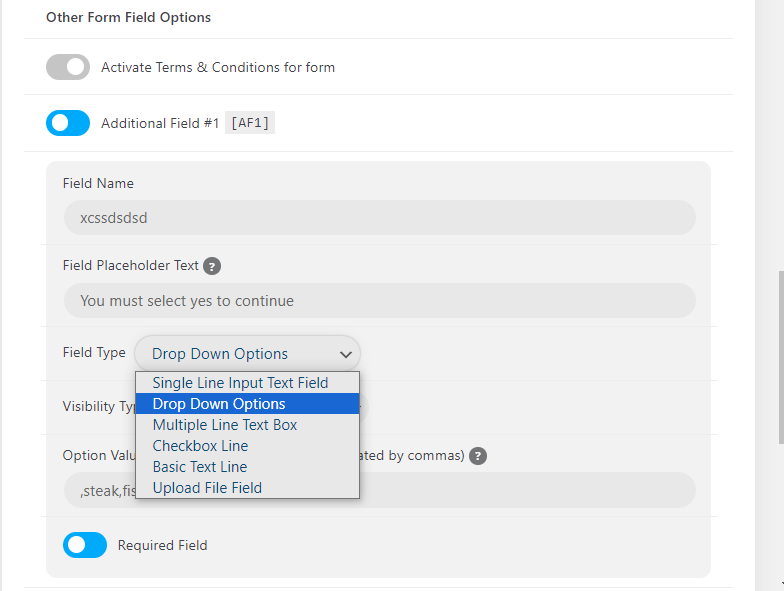
Task: Click help icon beside Field Placeholder Text
Action: pyautogui.click(x=212, y=266)
